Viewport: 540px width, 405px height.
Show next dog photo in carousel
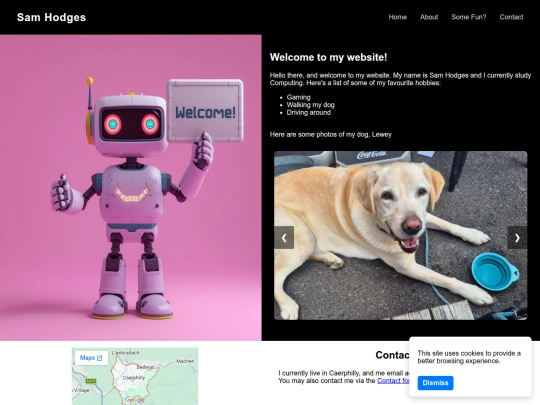pos(517,238)
